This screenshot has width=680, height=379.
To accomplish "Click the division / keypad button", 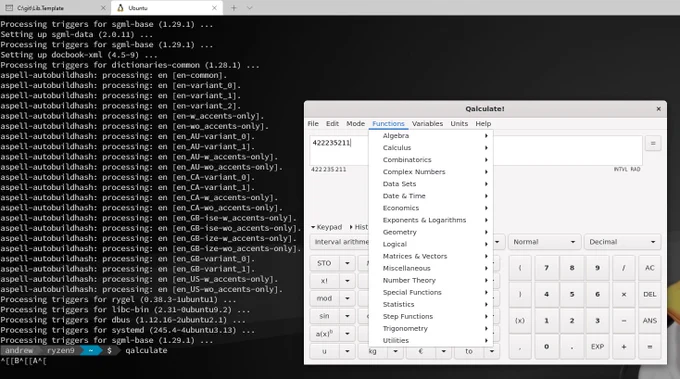I will 624,268.
